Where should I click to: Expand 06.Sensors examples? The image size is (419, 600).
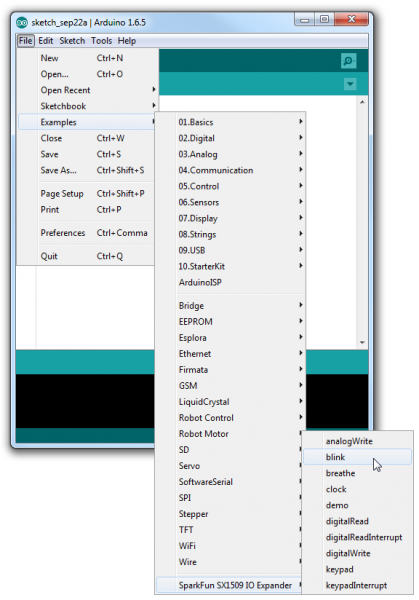[x=230, y=203]
